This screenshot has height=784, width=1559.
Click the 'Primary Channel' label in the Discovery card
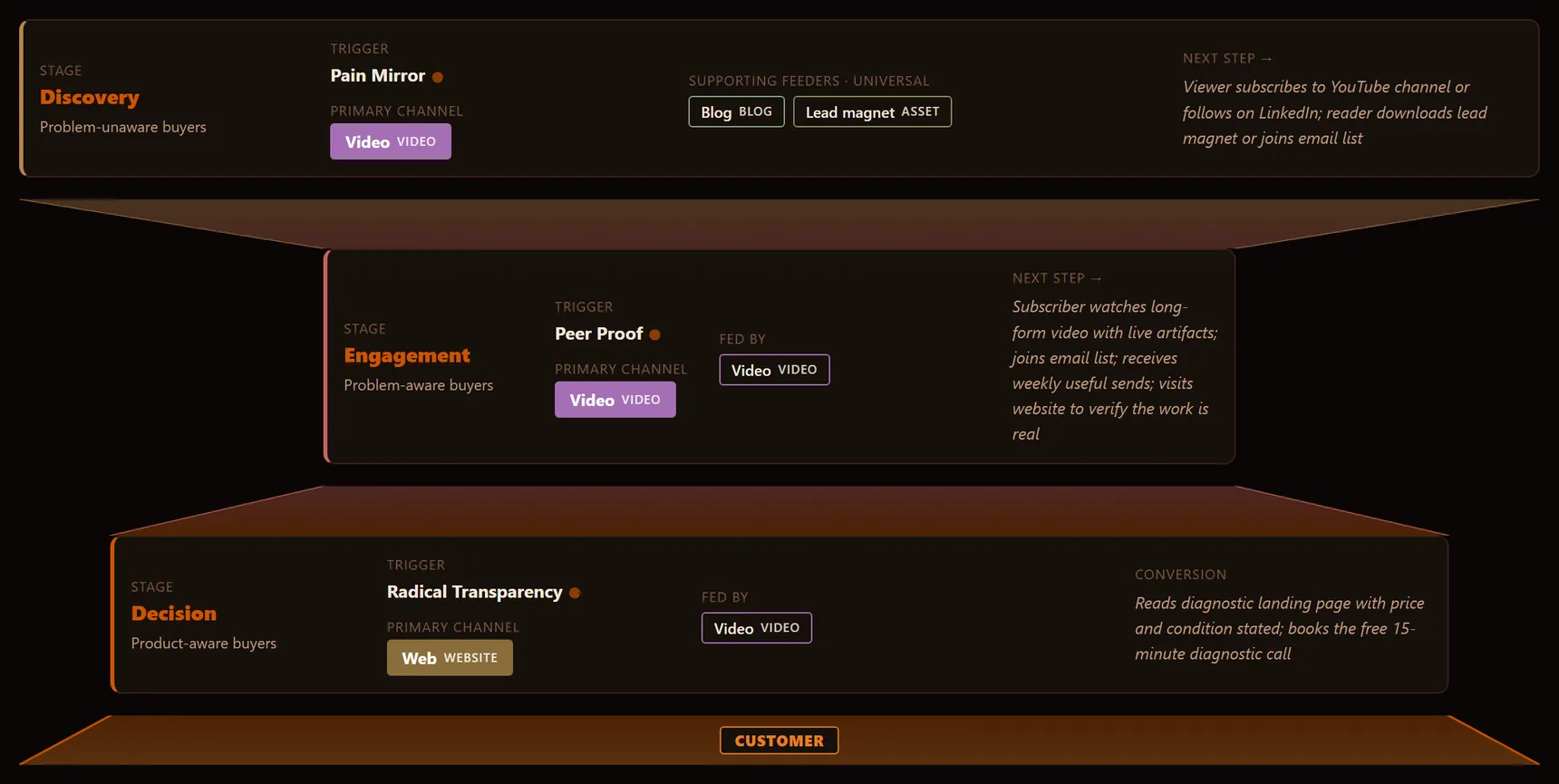397,111
